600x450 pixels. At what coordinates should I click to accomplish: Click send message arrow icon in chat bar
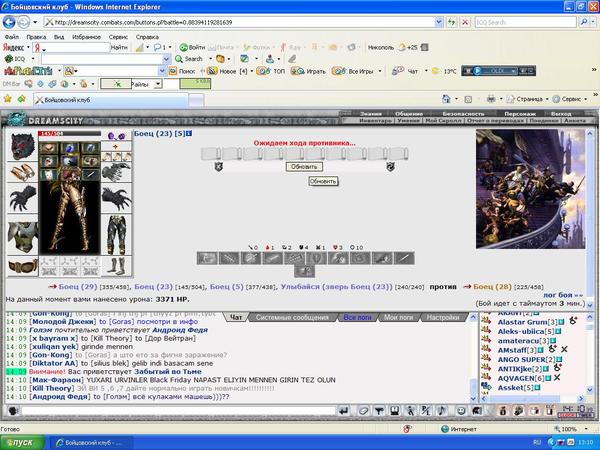click(344, 411)
